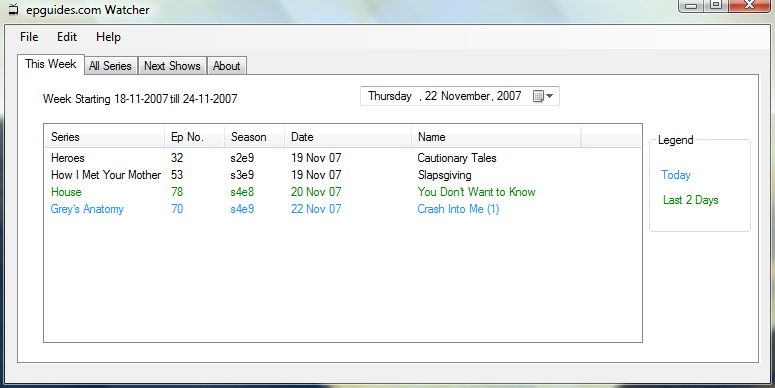Open the File menu
Screen dimensions: 775x388
coord(29,37)
